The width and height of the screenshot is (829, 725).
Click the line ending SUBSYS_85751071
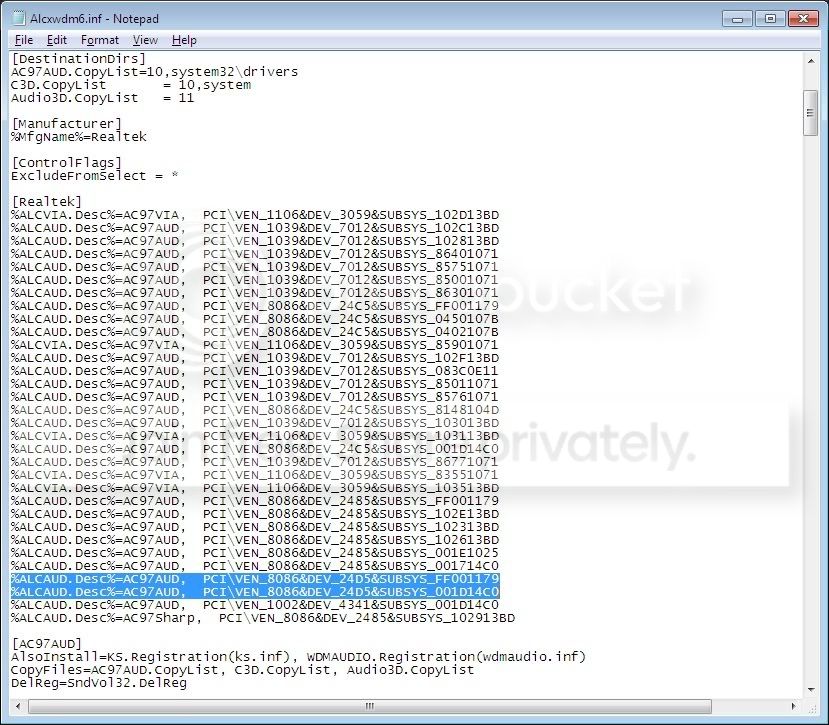[255, 267]
